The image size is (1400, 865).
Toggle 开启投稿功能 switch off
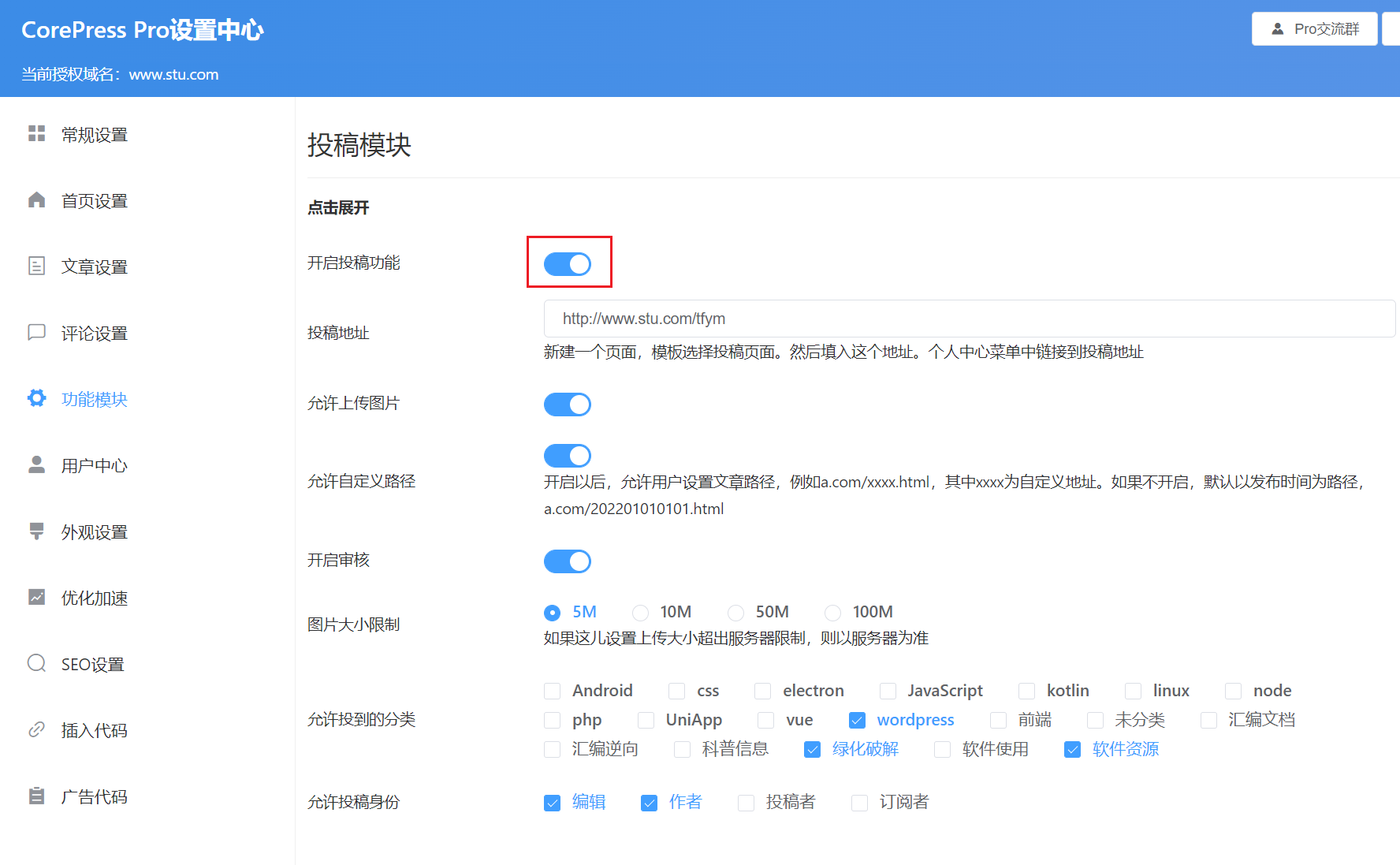568,264
